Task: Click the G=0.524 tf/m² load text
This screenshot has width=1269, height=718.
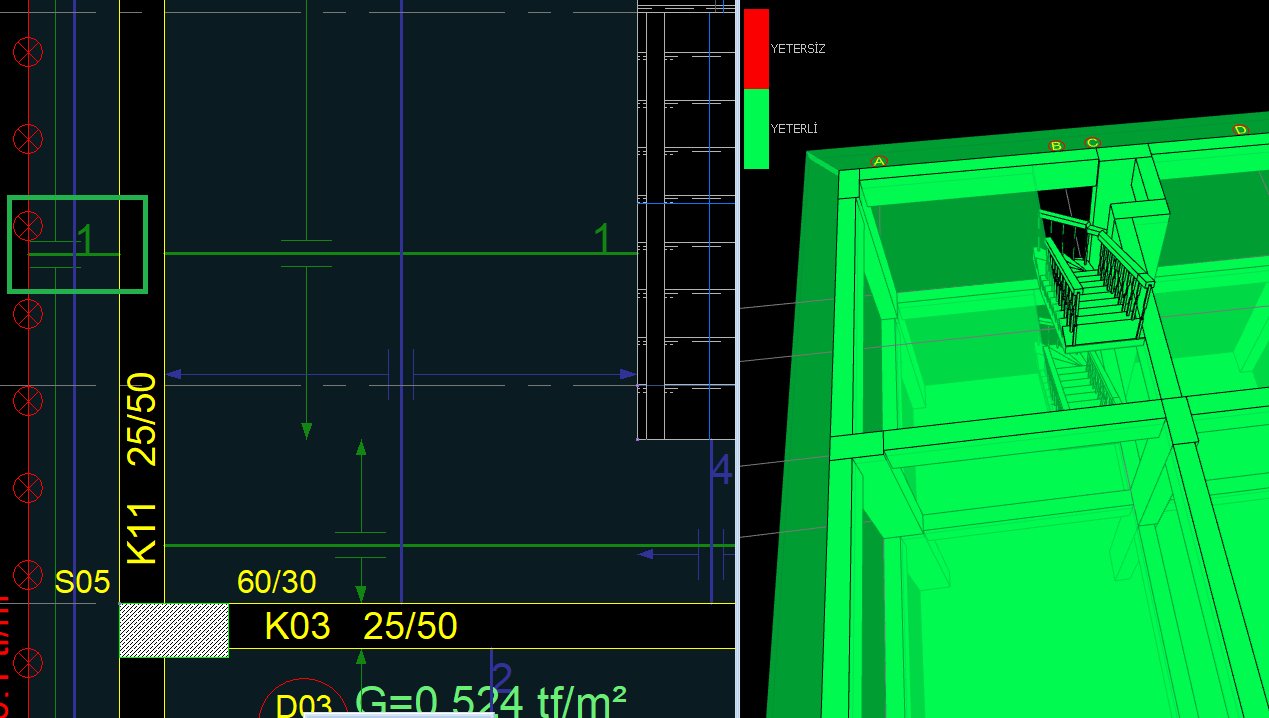Action: (x=491, y=700)
